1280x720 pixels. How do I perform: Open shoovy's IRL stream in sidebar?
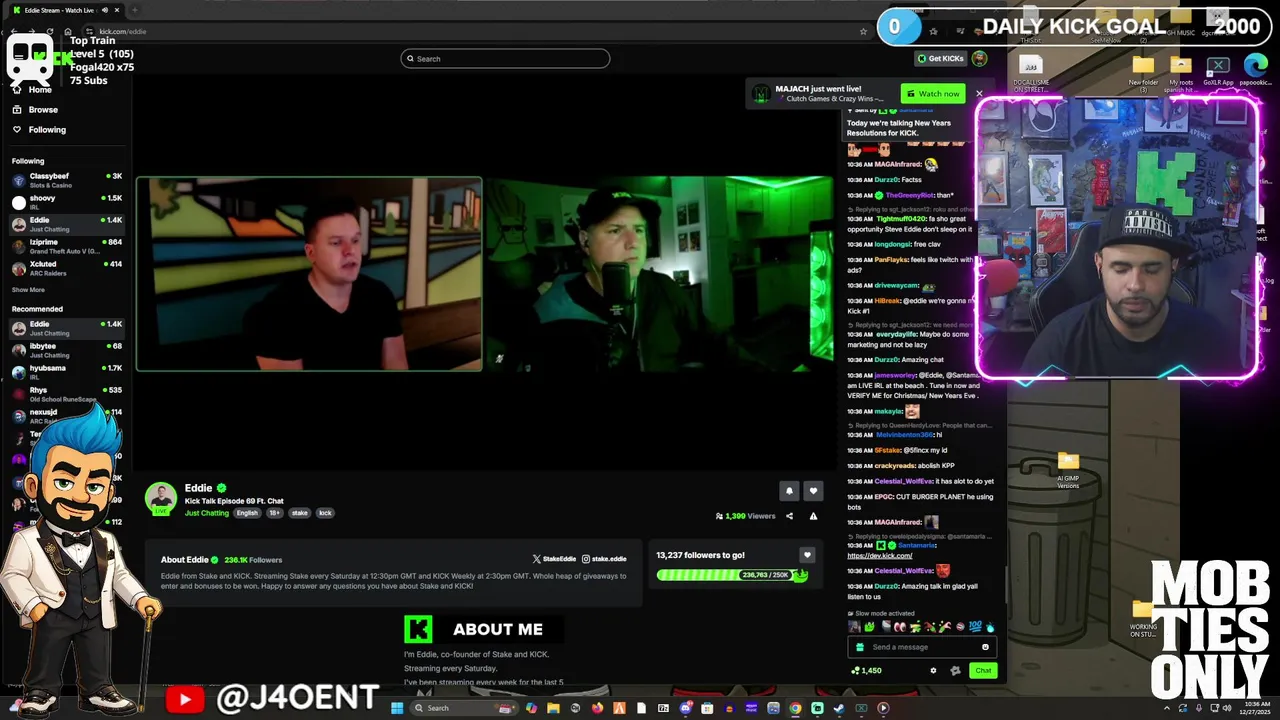click(x=66, y=202)
